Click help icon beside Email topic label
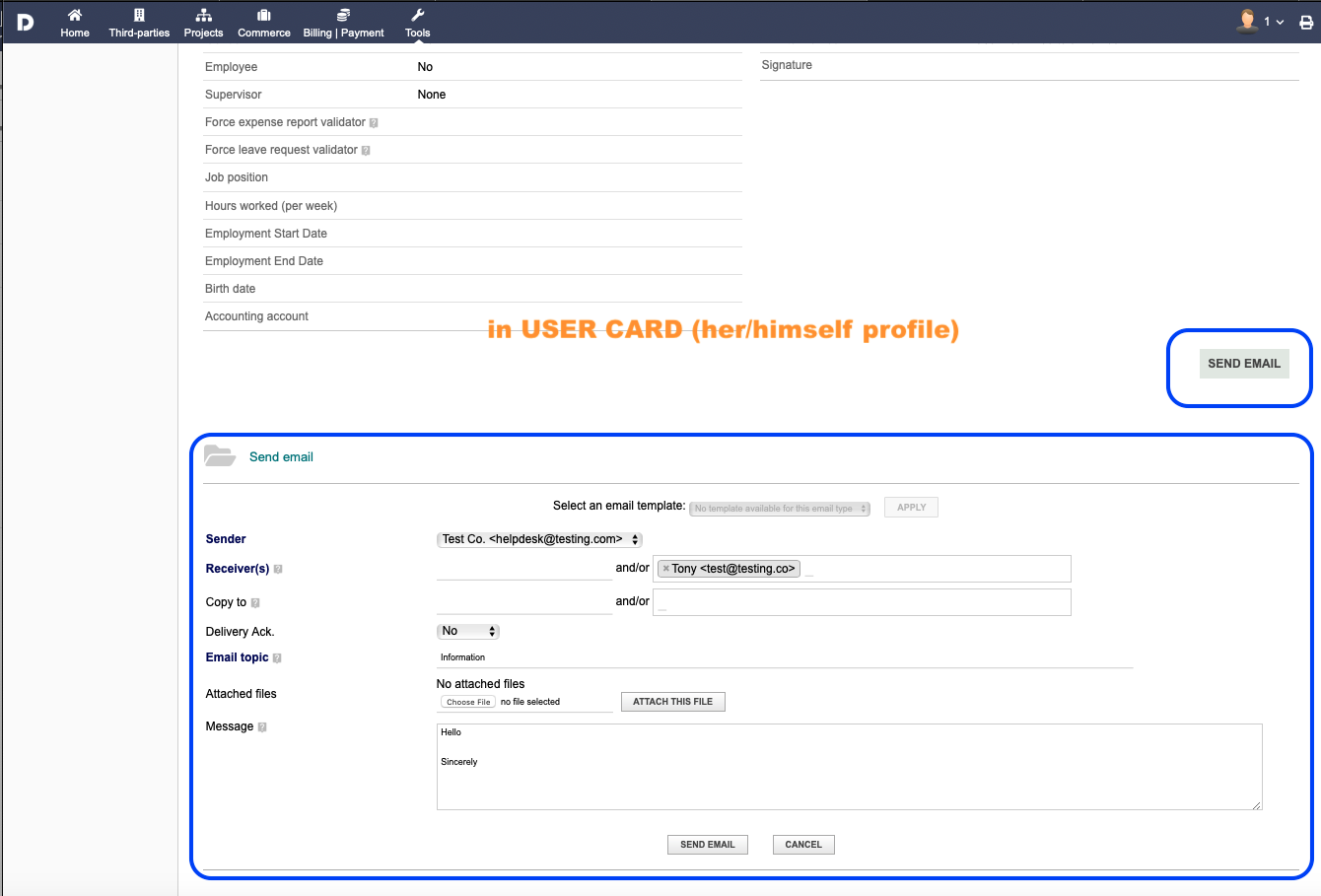Viewport: 1321px width, 896px height. point(277,657)
